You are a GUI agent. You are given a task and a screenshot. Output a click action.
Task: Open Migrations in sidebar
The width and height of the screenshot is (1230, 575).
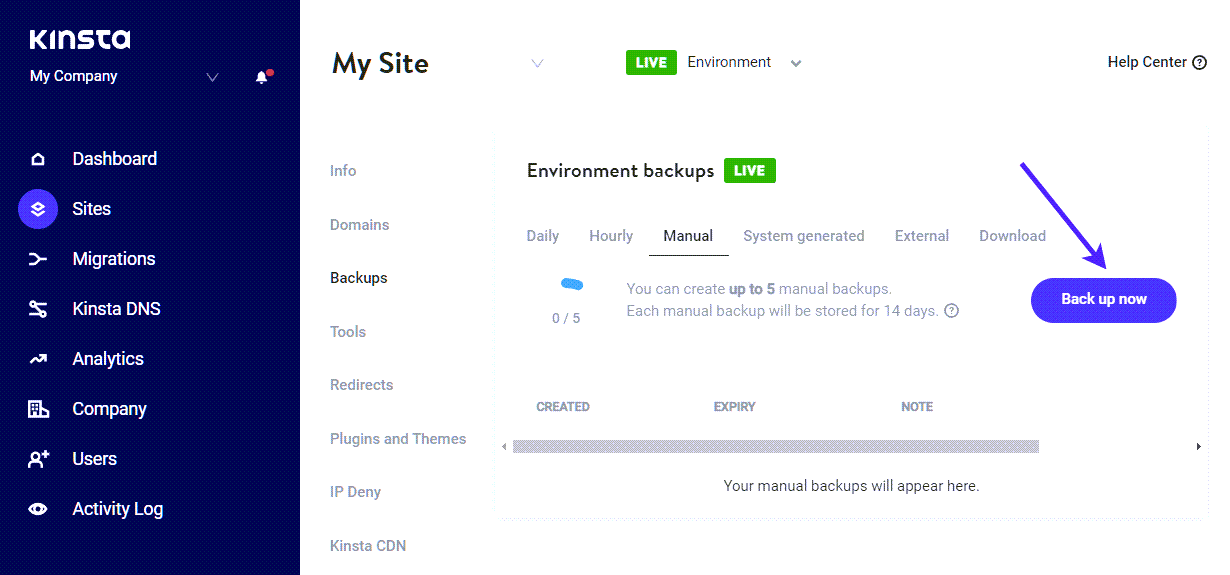(x=114, y=259)
